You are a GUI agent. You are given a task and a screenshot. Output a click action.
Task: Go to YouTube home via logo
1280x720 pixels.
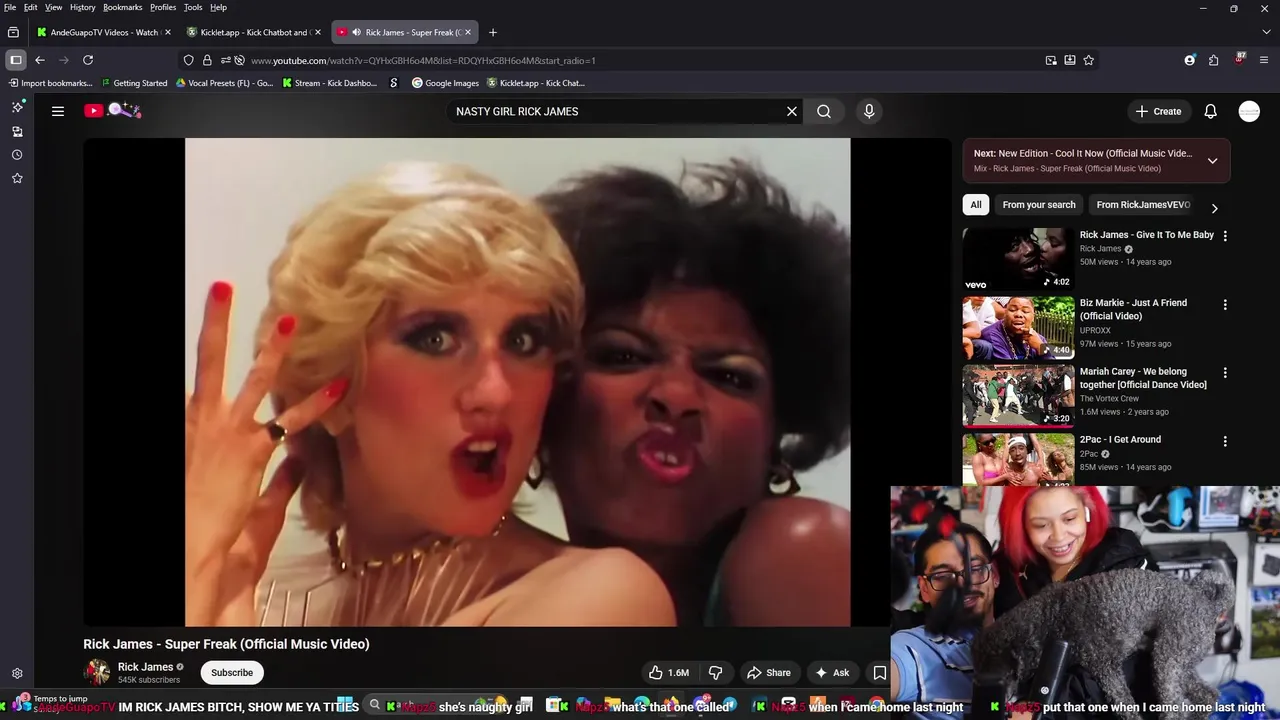tap(112, 111)
